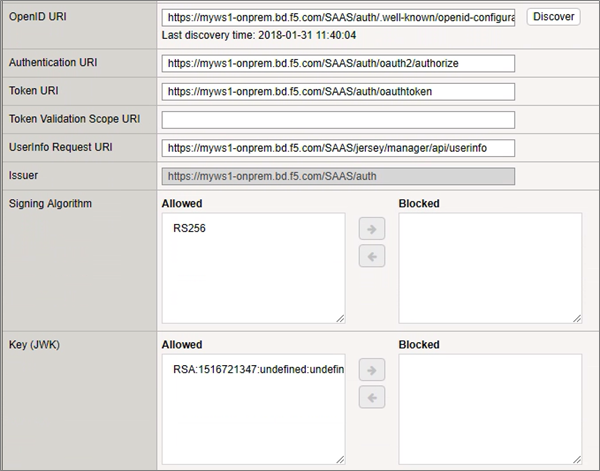Grab resize handle of Signing Algorithm Allowed box
Screen dimensions: 600x471
[x=340, y=318]
